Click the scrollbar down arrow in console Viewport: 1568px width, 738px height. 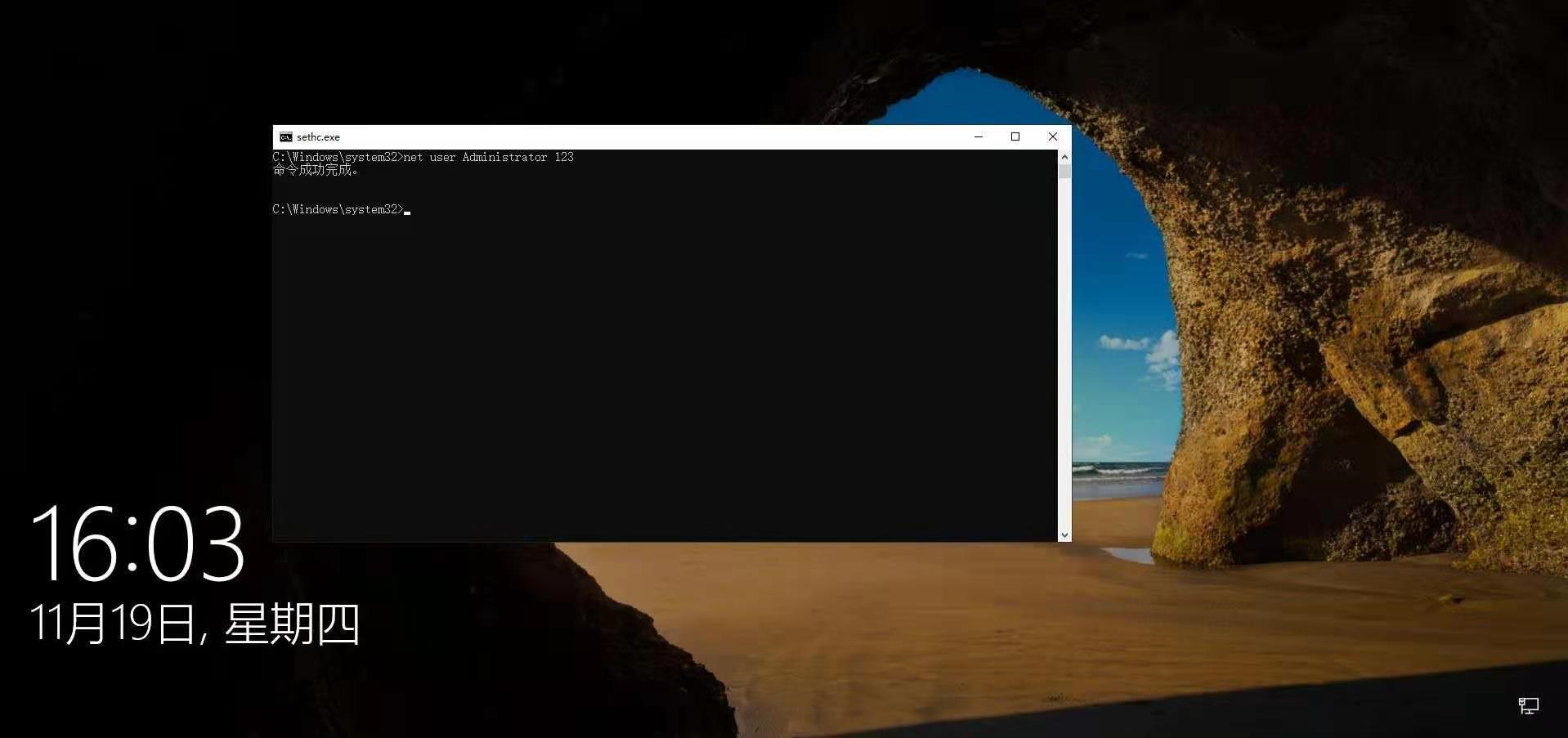1064,534
